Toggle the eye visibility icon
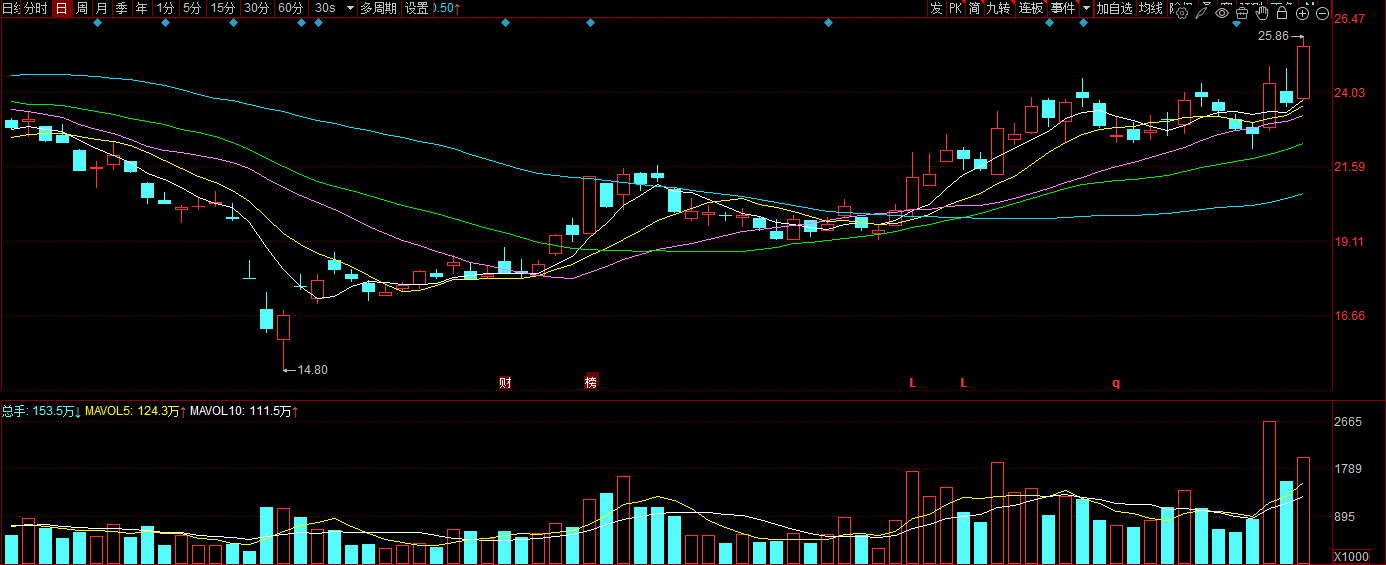1386x565 pixels. click(1222, 13)
